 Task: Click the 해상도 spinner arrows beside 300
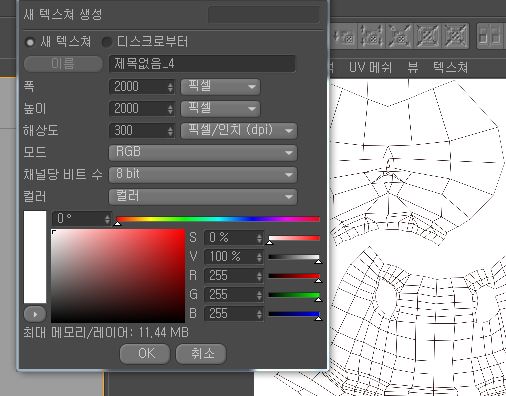tap(170, 131)
